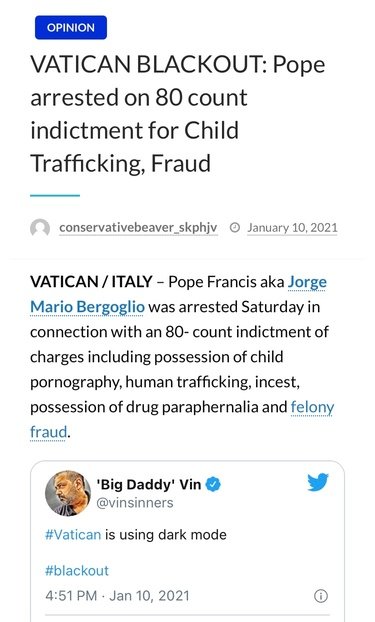This screenshot has height=622, width=375.
Task: Click the Twitter bird logo
Action: pyautogui.click(x=318, y=482)
